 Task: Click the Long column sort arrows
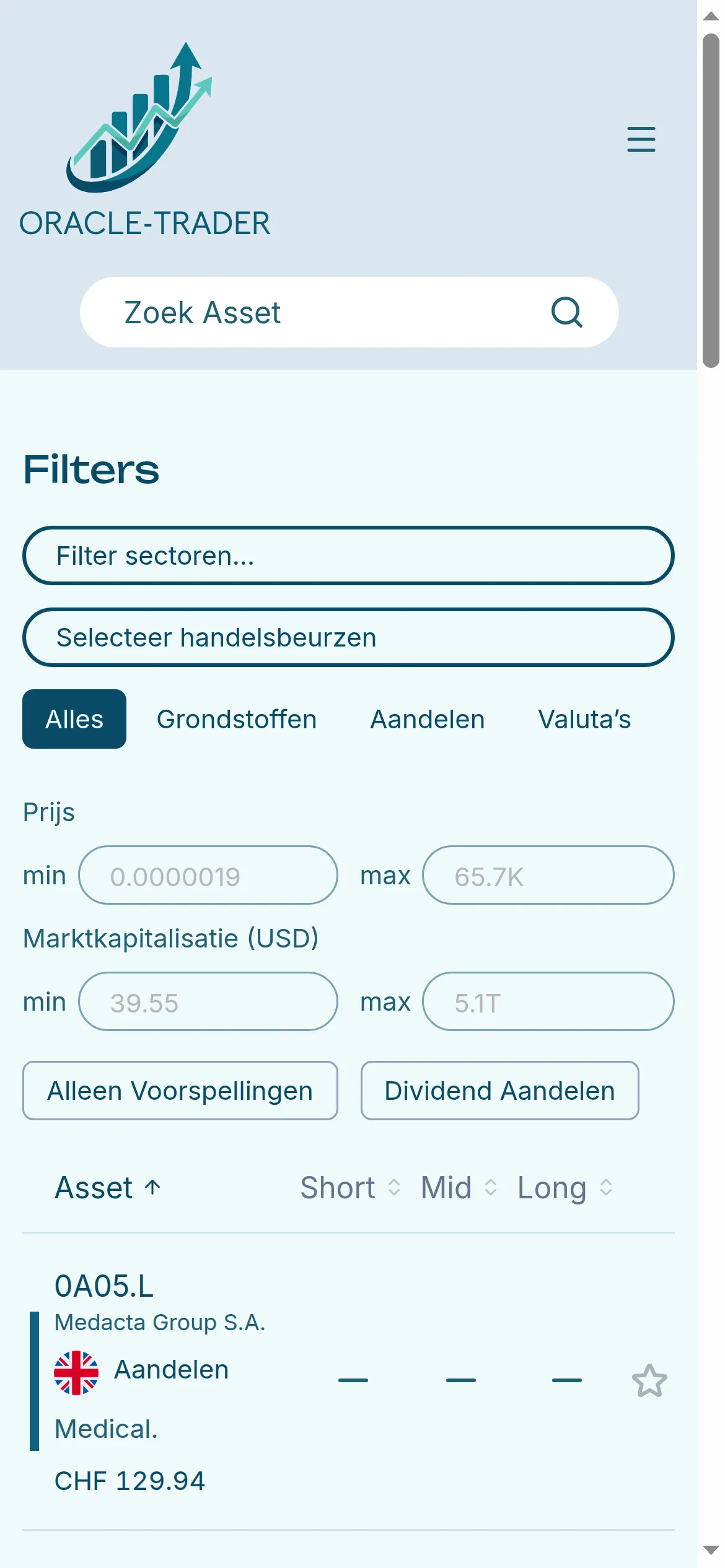pos(606,1187)
